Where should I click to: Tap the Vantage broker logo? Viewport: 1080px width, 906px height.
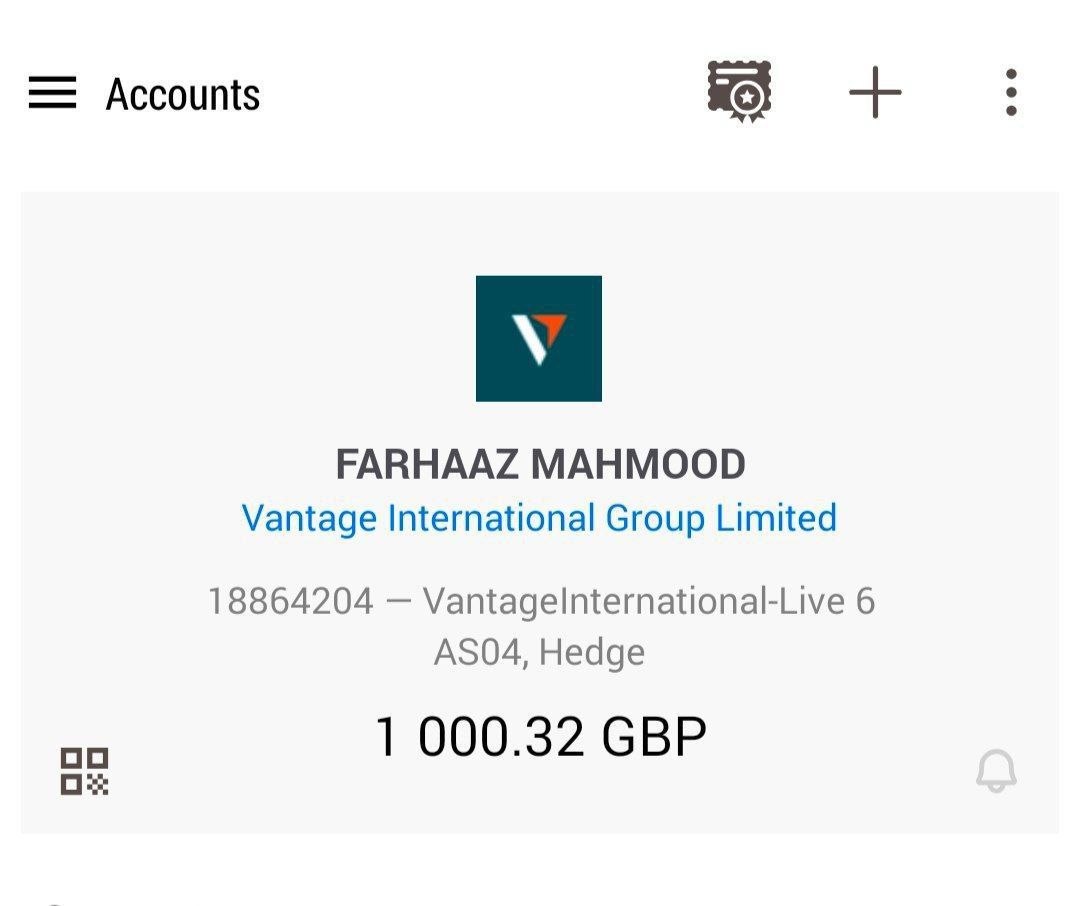pyautogui.click(x=539, y=338)
